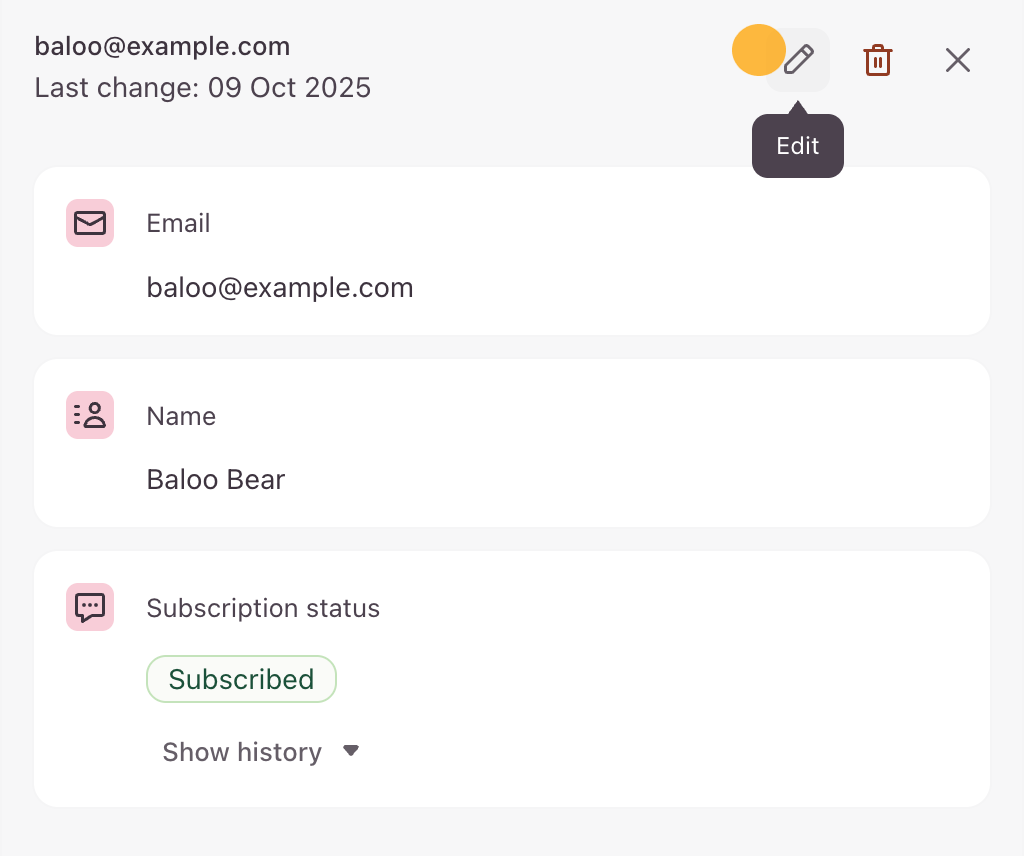Viewport: 1026px width, 856px height.
Task: Click the Edit pencil icon
Action: point(798,60)
